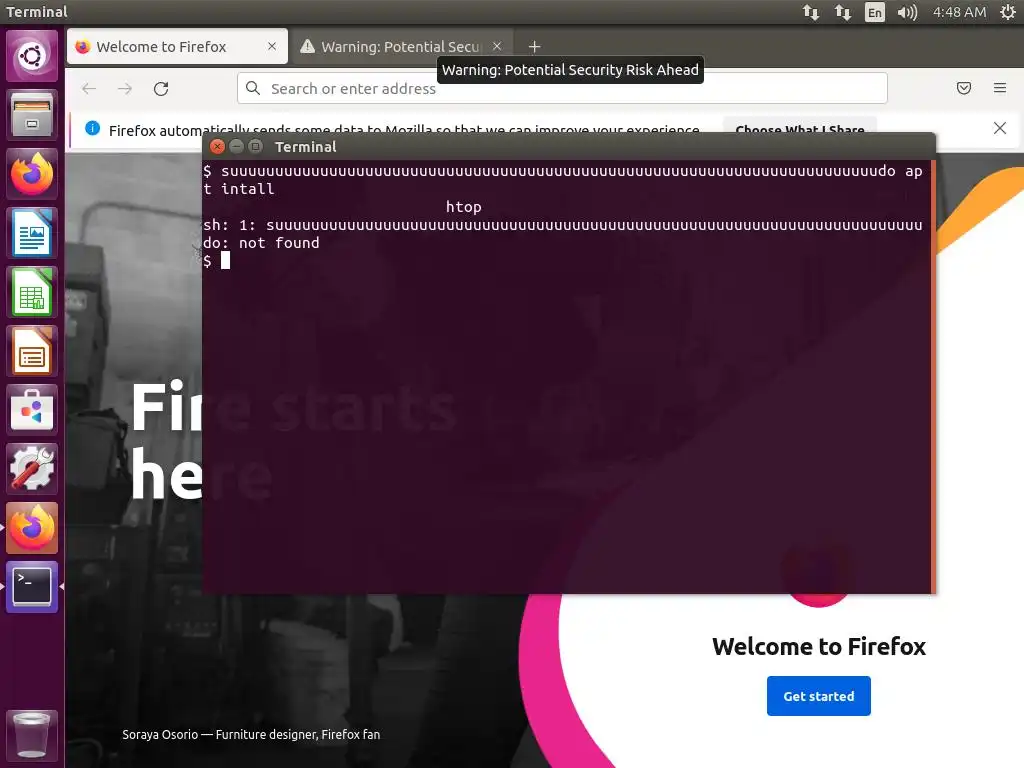Viewport: 1024px width, 768px height.
Task: Click the Terminal vertical scrollbar
Action: pos(933,377)
